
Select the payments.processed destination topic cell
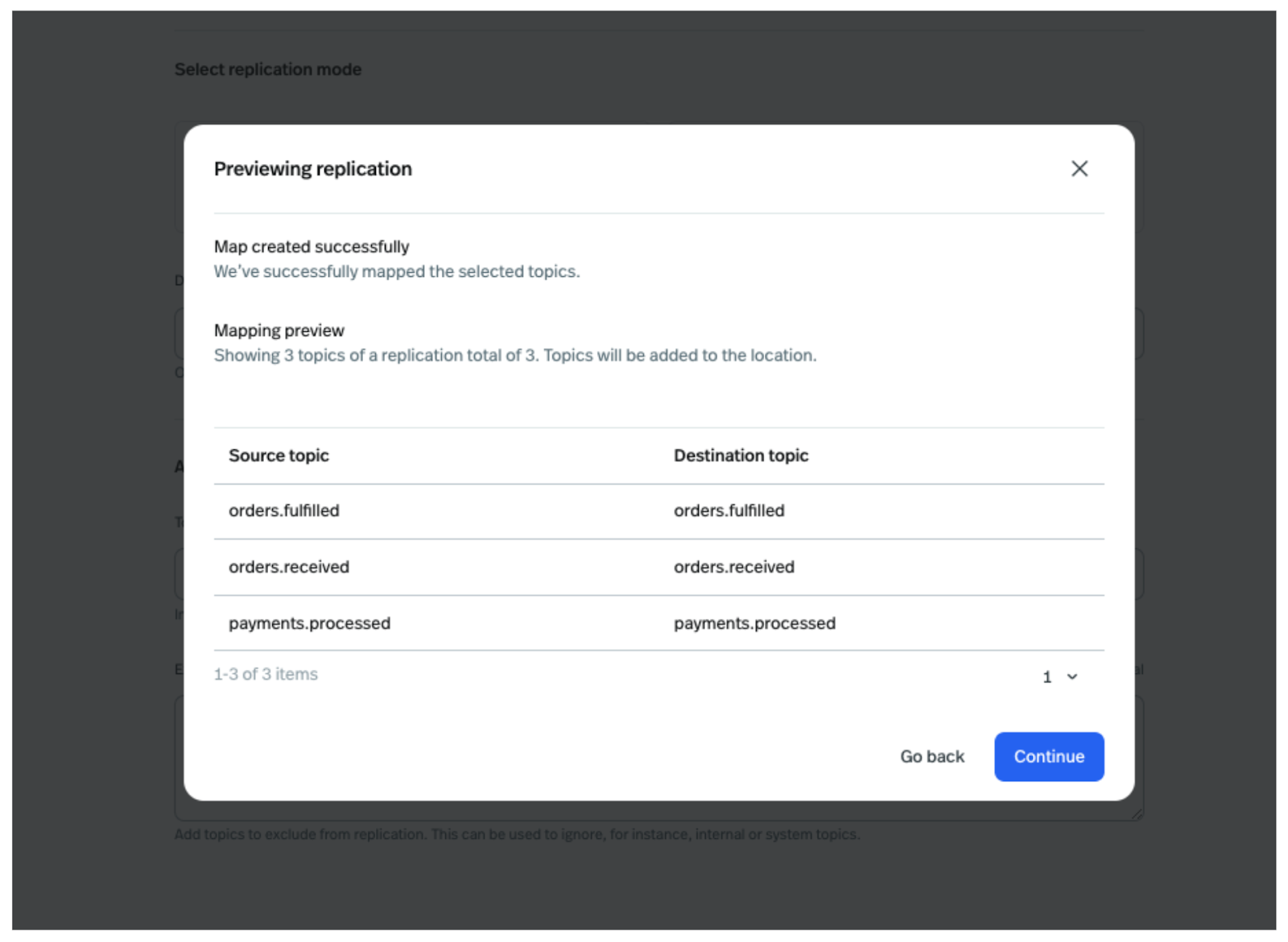click(754, 623)
